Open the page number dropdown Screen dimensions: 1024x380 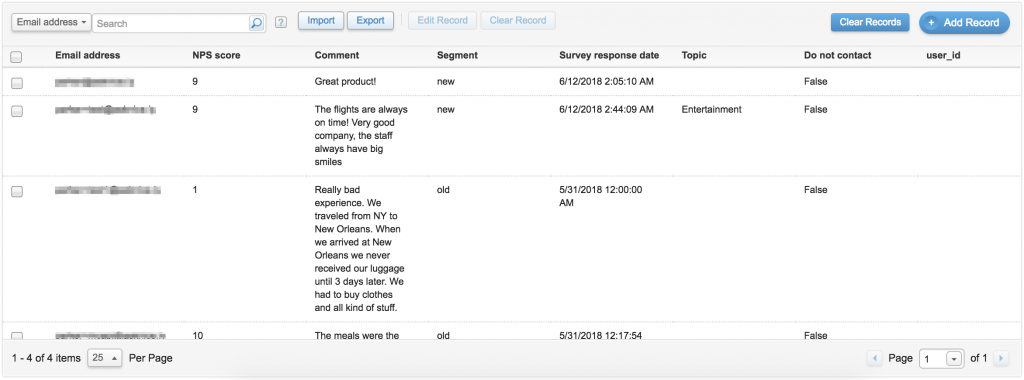955,358
